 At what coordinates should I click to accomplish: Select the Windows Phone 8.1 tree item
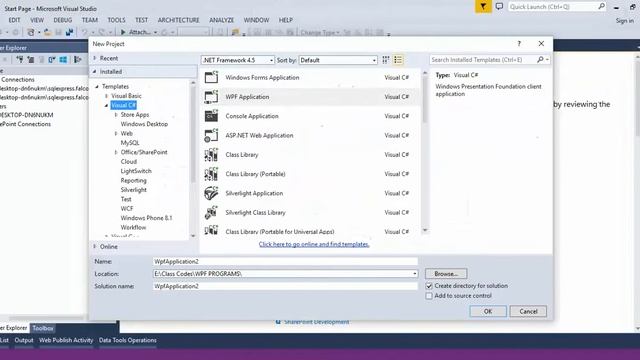pyautogui.click(x=146, y=218)
